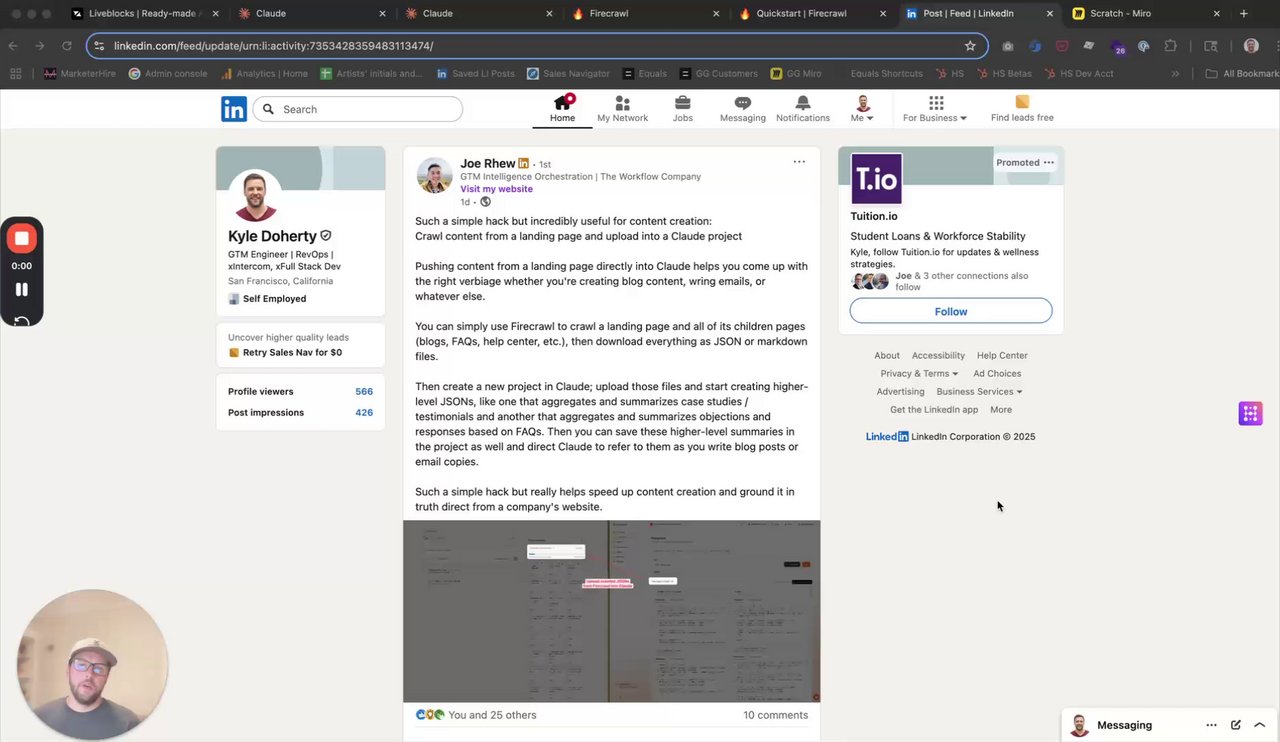Screen dimensions: 1280x742
Task: Expand the Messaging panel chevron
Action: point(1260,725)
